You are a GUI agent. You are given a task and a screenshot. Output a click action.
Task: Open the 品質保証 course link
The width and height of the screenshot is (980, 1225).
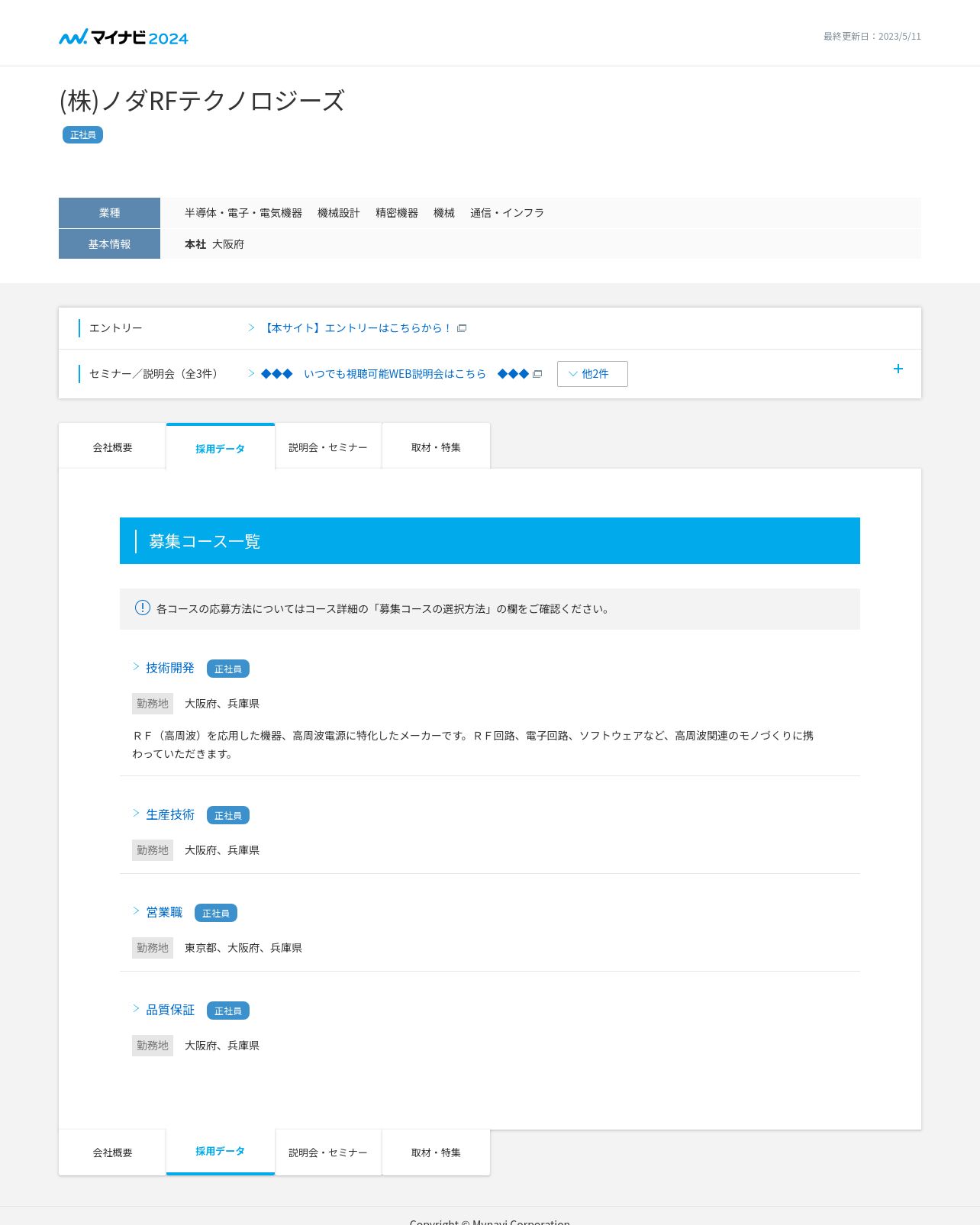click(170, 1010)
